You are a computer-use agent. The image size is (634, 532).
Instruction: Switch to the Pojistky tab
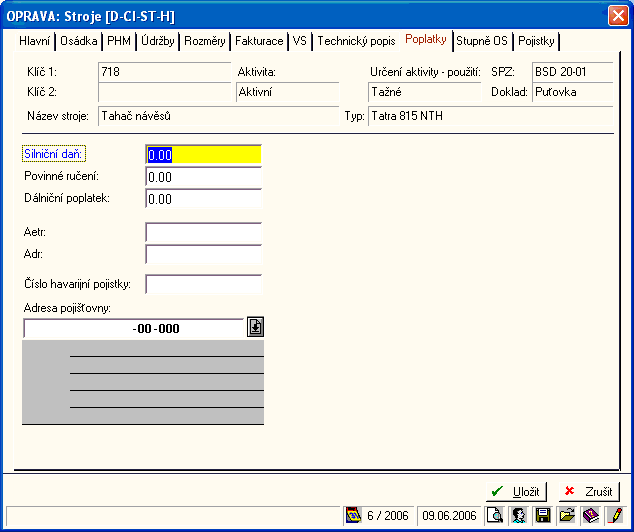[x=536, y=41]
